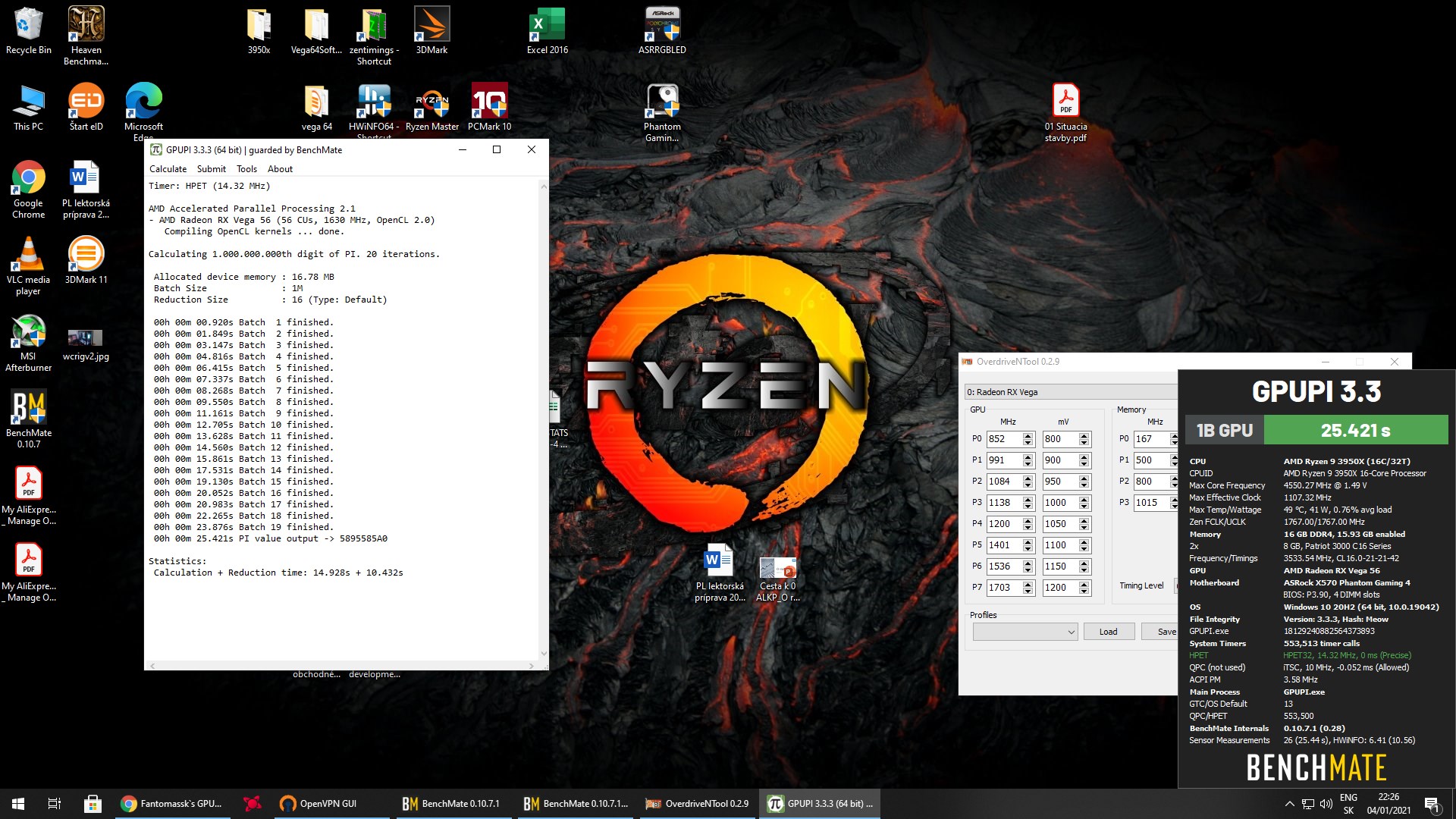
Task: Launch Štart eID desktop icon
Action: tap(86, 107)
